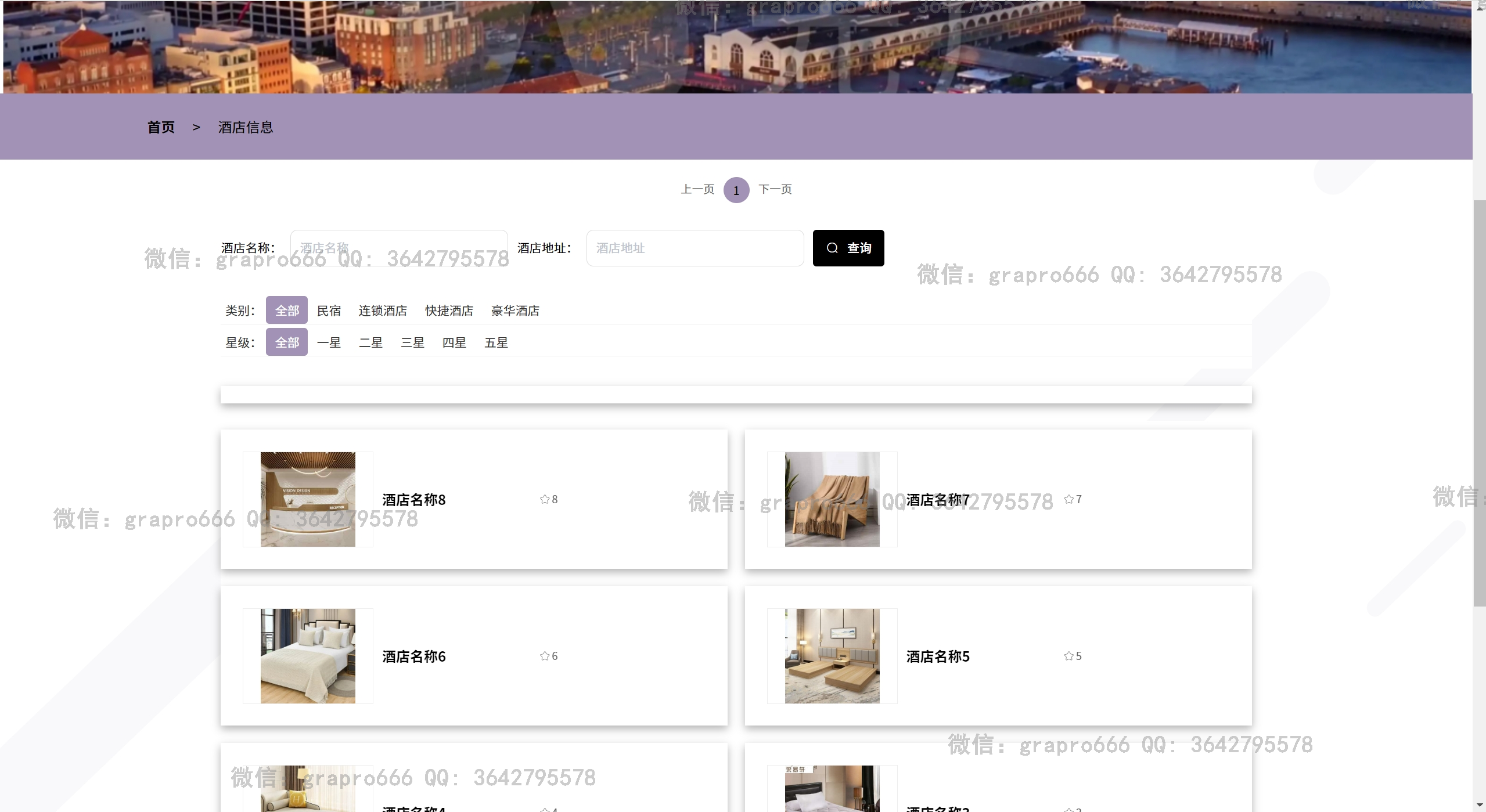Open 酒店名称5 bedroom thumbnail
This screenshot has width=1486, height=812.
(832, 656)
